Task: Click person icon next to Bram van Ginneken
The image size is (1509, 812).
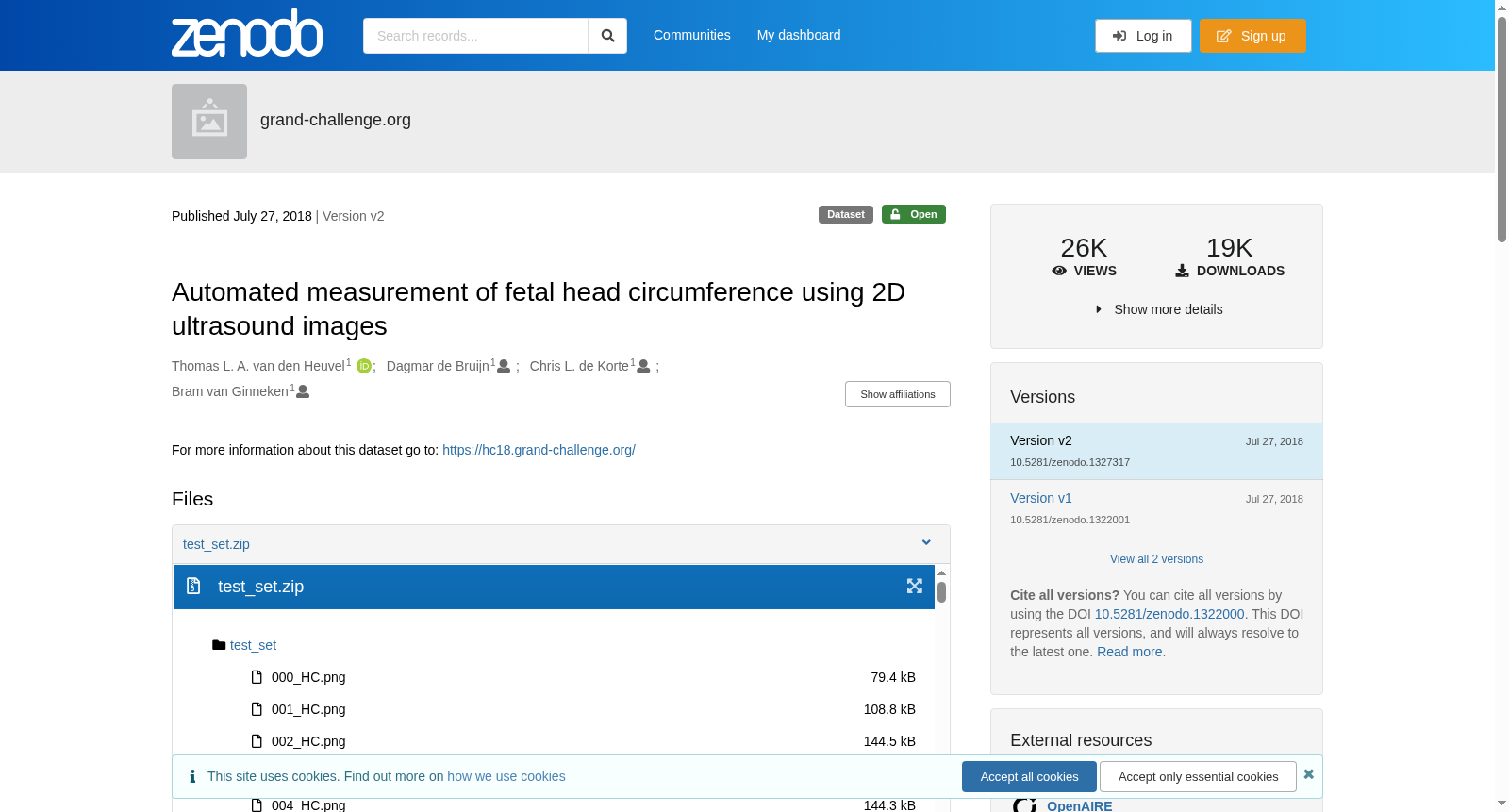Action: point(303,391)
